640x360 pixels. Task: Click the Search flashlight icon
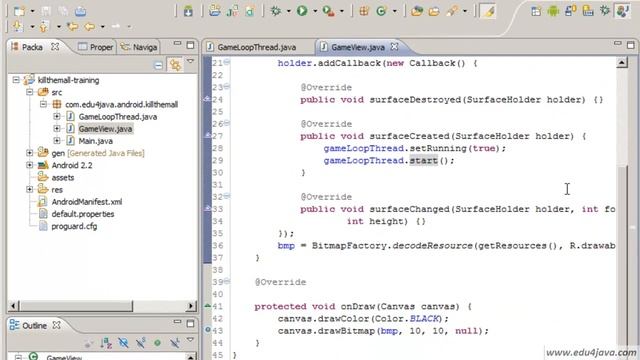pos(451,11)
